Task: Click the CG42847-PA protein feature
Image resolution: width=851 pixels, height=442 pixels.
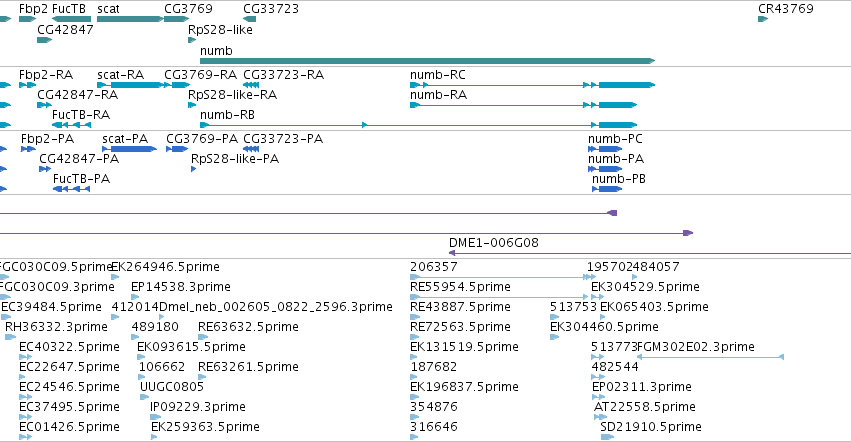Action: pos(45,169)
